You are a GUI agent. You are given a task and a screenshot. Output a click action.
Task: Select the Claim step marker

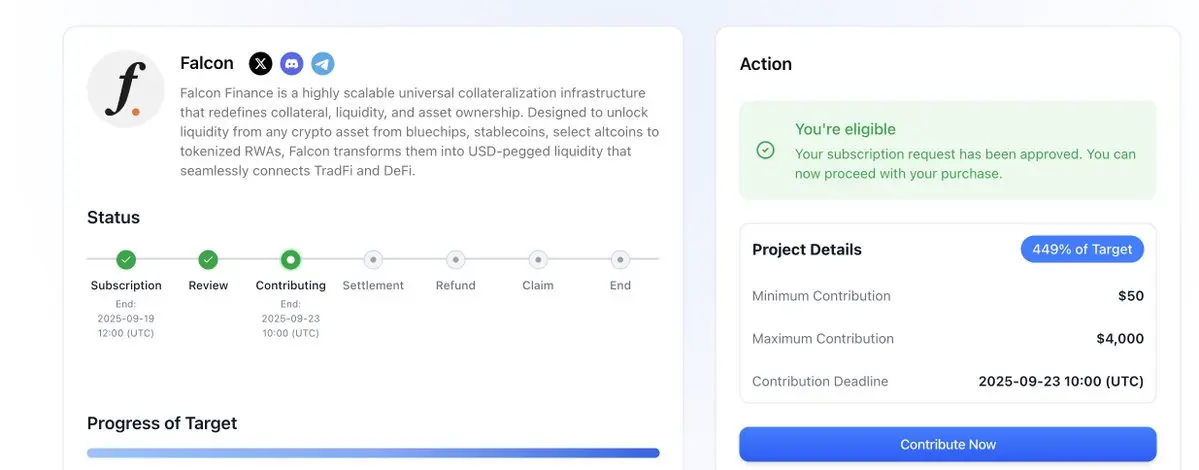[538, 260]
